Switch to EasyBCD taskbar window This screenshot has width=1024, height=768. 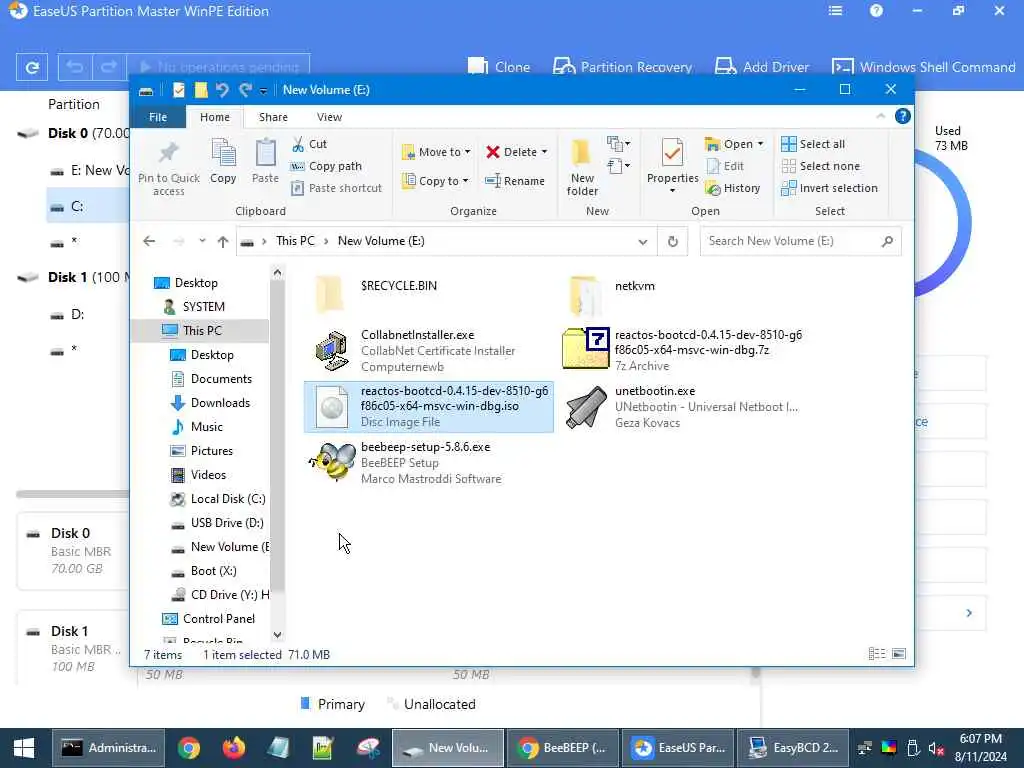click(793, 748)
